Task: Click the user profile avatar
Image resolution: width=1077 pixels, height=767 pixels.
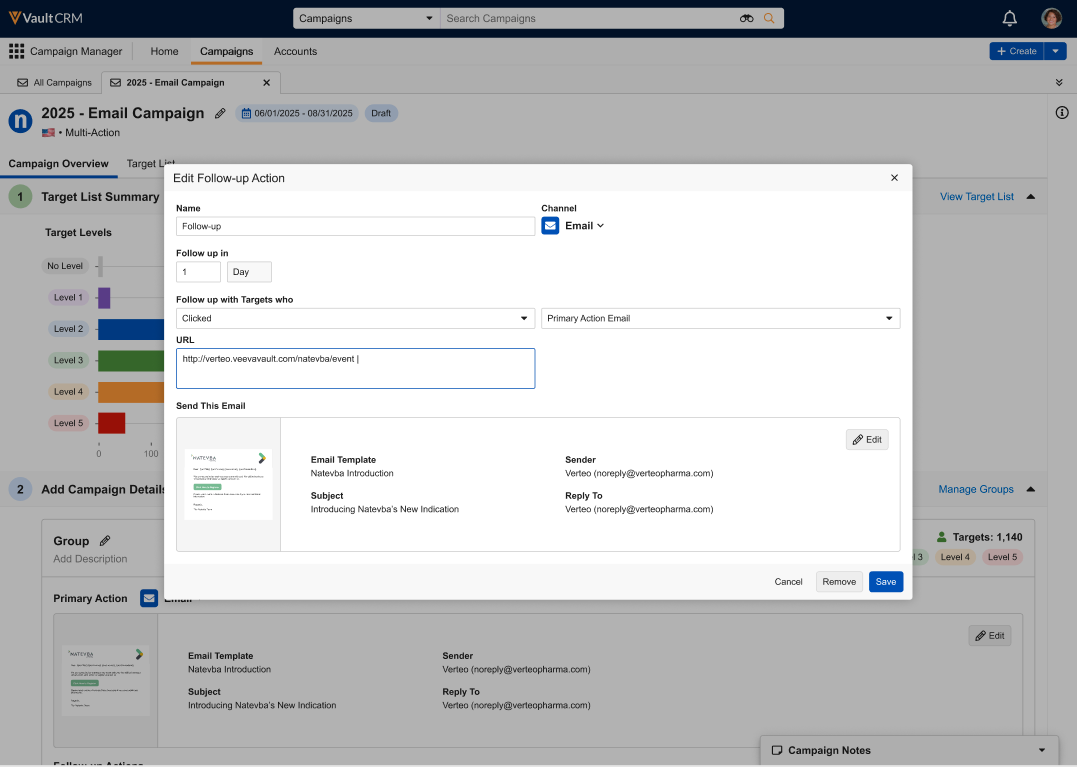Action: (1051, 18)
